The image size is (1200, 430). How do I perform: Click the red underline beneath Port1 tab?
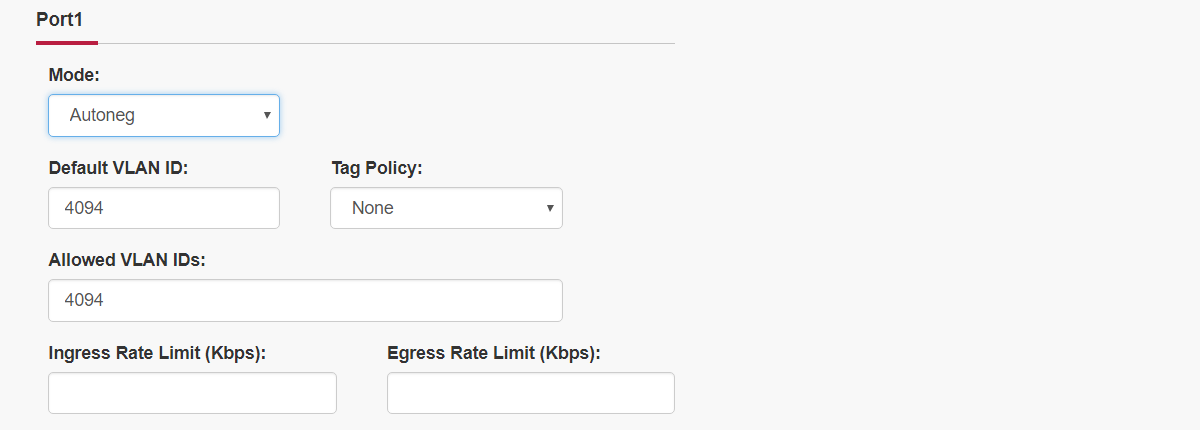tap(66, 43)
